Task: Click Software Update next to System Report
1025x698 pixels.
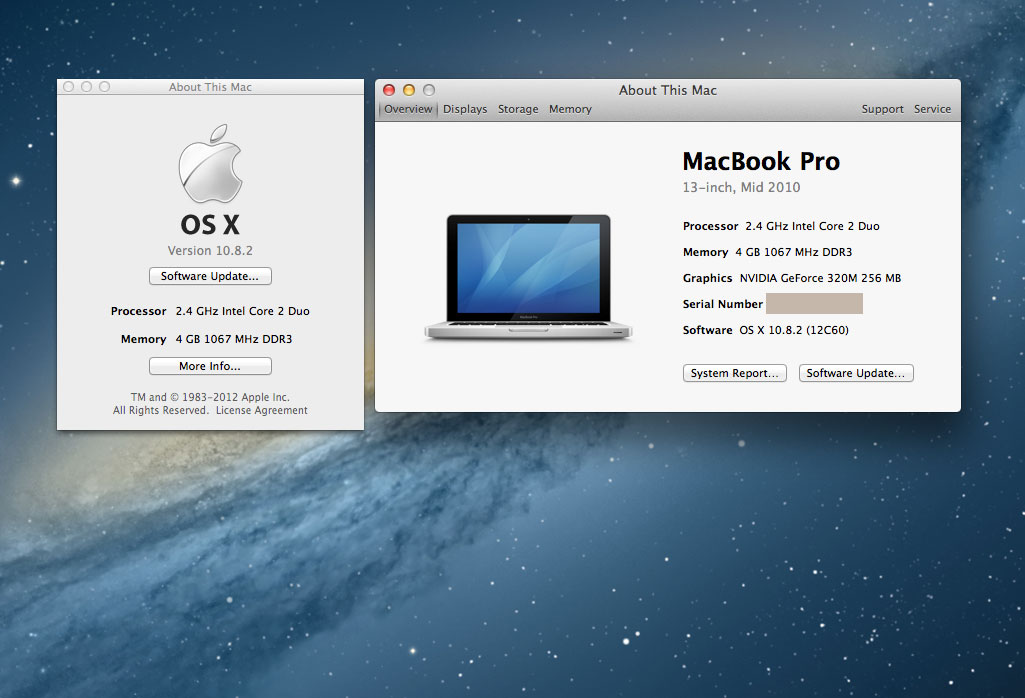Action: (856, 373)
